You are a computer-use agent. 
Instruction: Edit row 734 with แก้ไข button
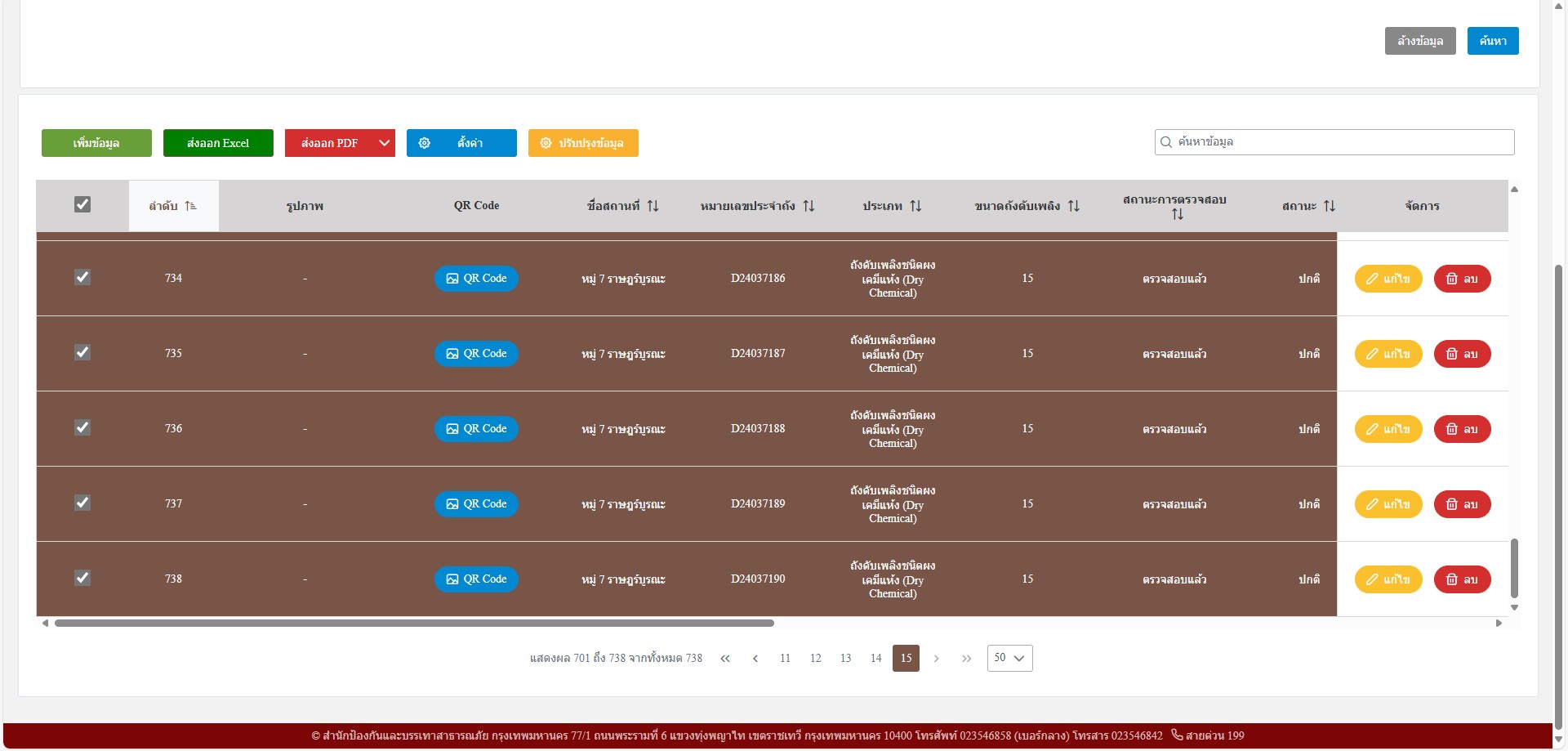[x=1388, y=279]
